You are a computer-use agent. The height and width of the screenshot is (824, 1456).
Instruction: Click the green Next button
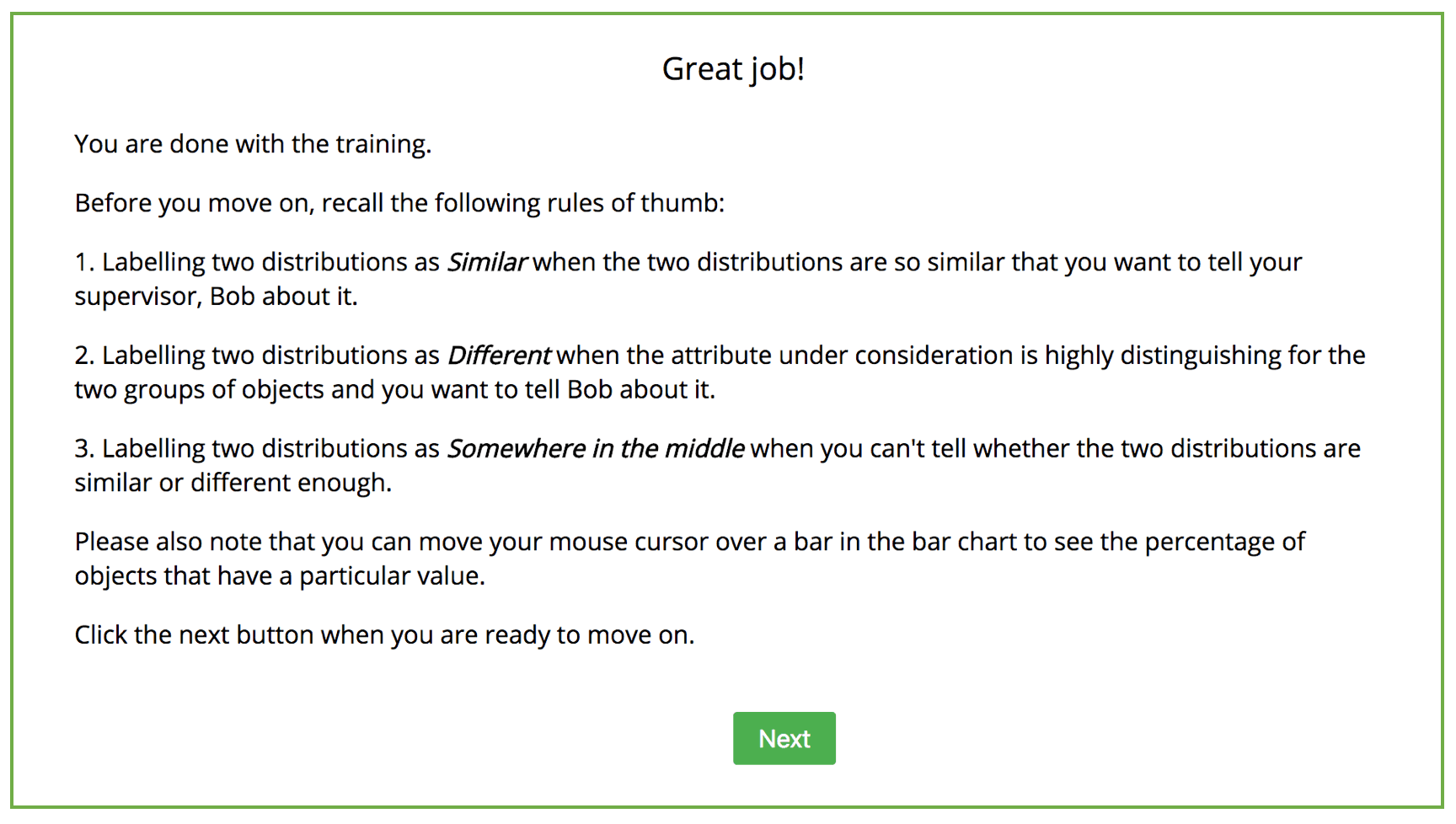(x=784, y=738)
